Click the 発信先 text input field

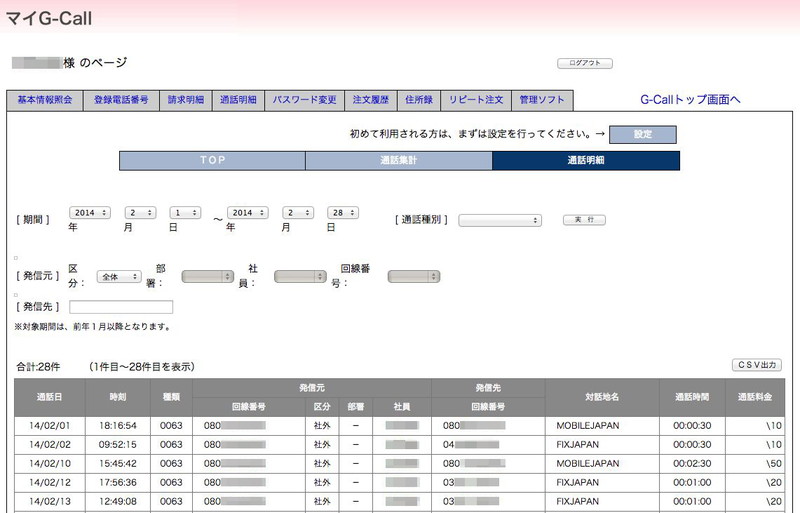pyautogui.click(x=121, y=307)
